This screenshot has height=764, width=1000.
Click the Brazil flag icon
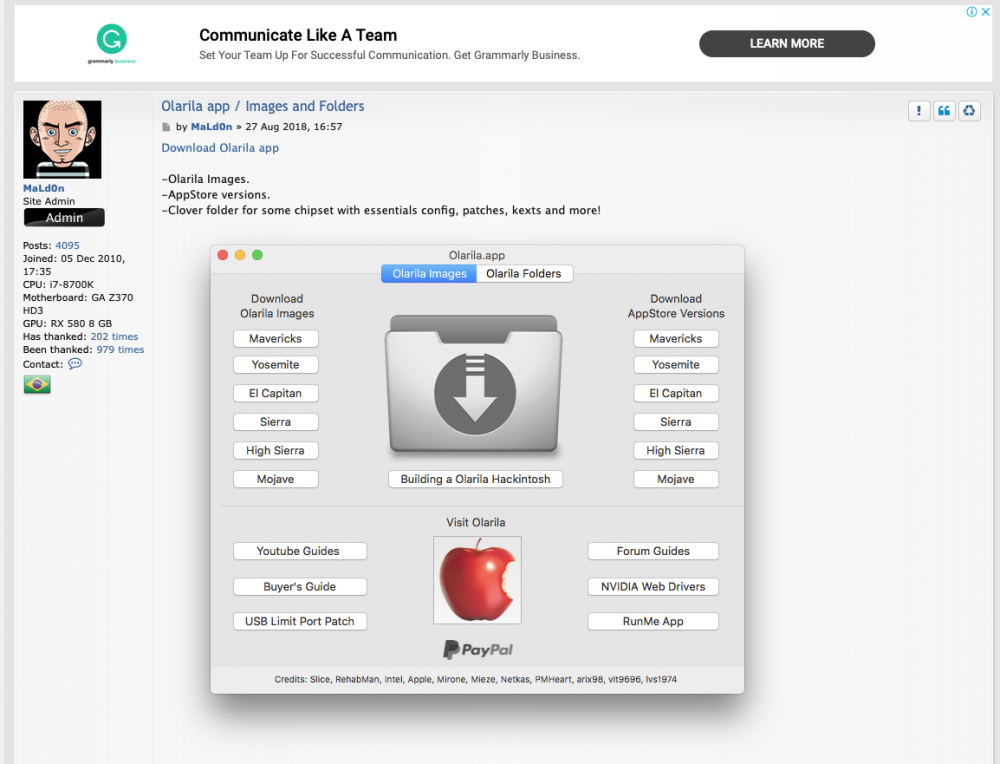coord(37,385)
